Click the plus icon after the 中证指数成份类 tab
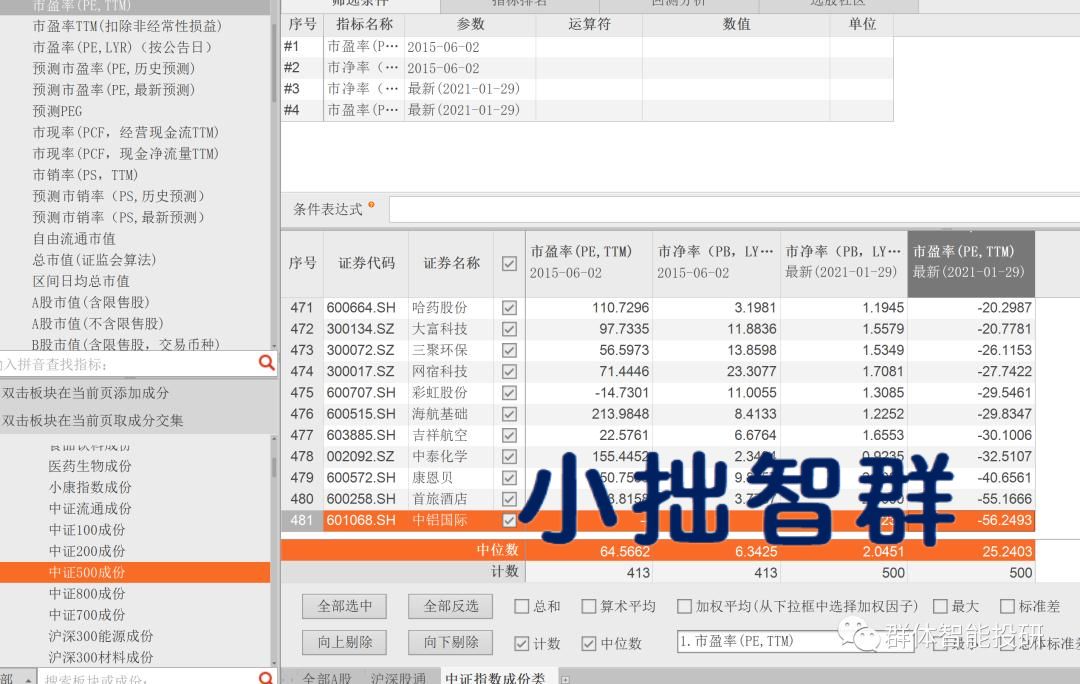Viewport: 1080px width, 684px height. (x=565, y=679)
